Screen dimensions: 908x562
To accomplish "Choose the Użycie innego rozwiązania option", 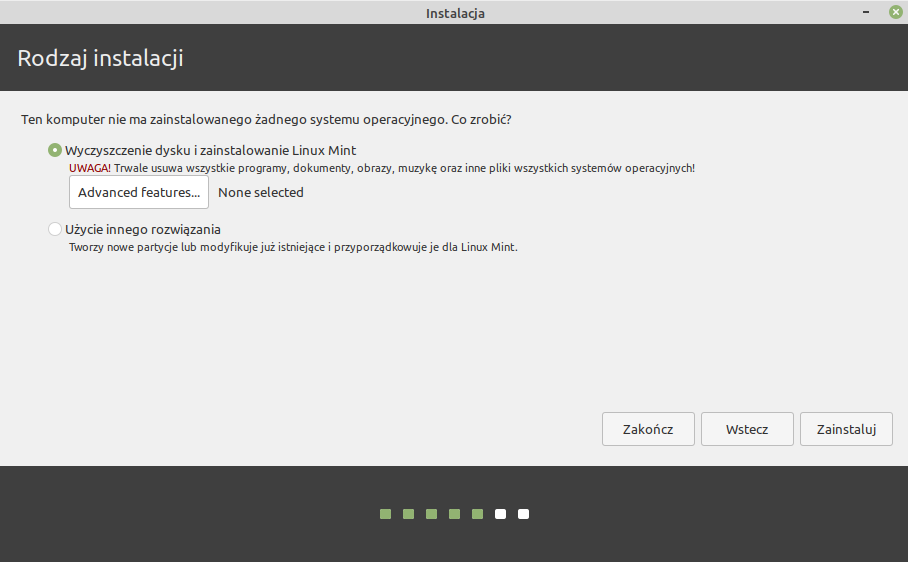I will [x=55, y=229].
